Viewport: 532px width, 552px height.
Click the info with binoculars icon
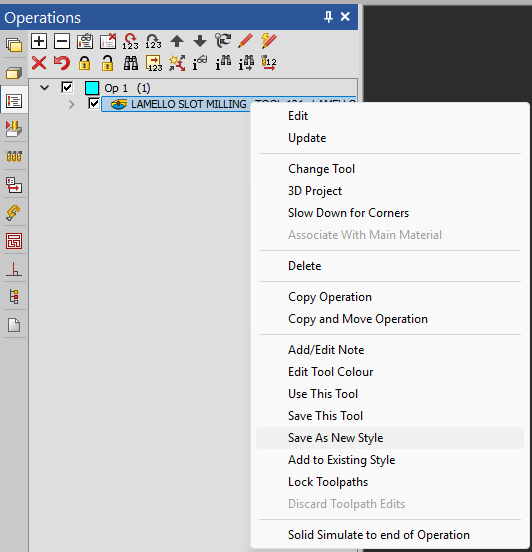coord(223,63)
